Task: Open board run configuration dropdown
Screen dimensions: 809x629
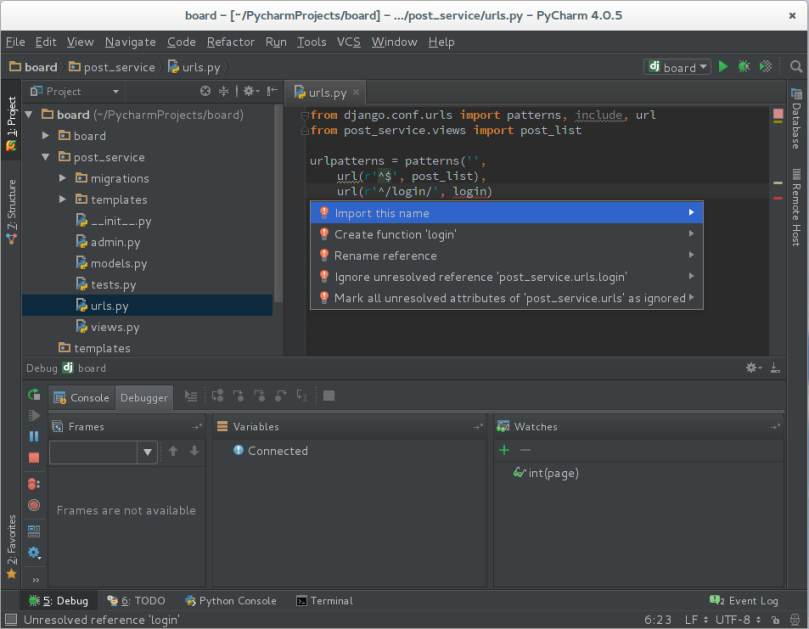Action: coord(677,67)
